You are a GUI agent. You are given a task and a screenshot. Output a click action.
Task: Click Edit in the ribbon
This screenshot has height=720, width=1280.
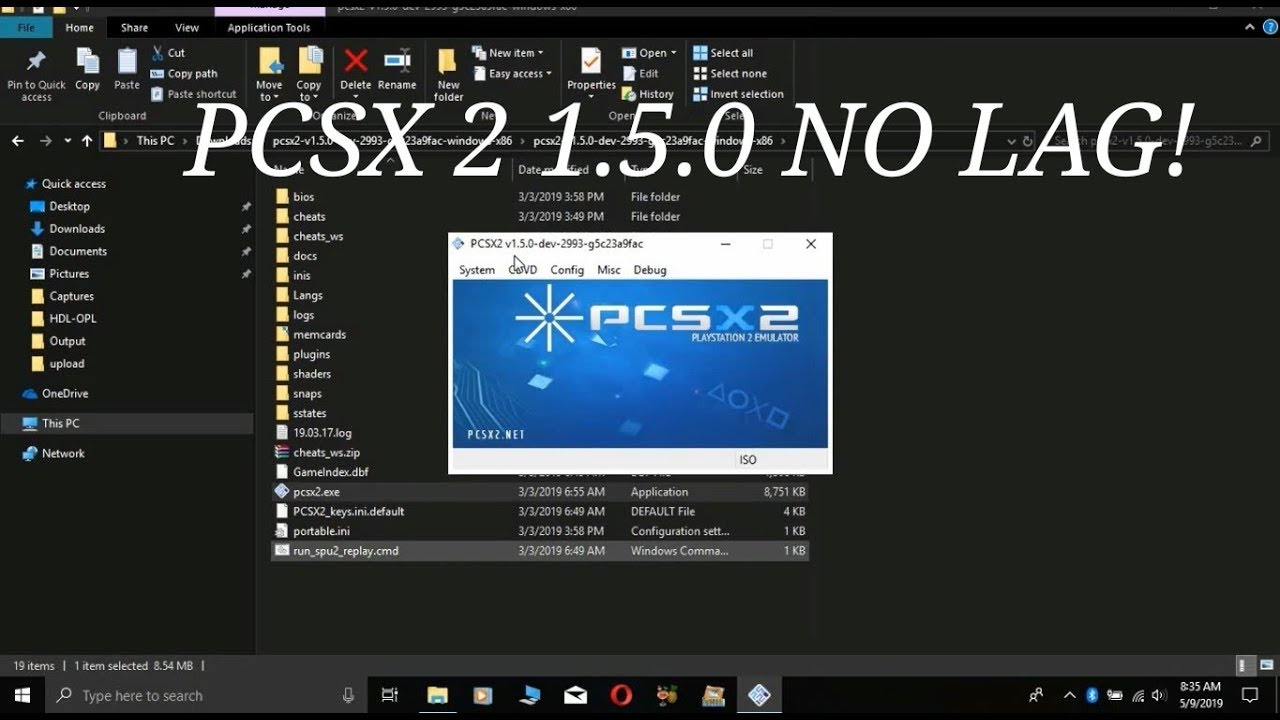640,74
